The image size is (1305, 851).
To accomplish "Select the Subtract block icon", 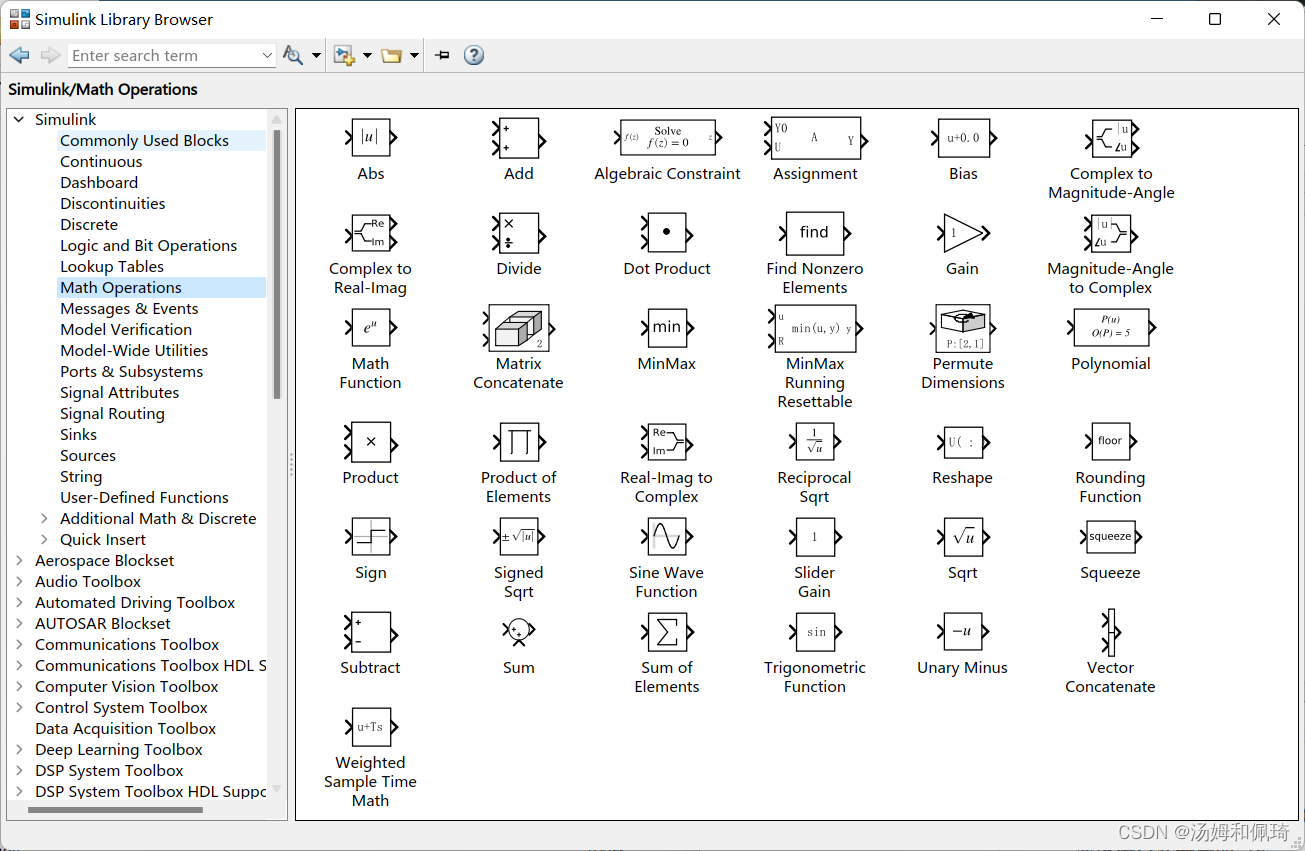I will coord(370,632).
